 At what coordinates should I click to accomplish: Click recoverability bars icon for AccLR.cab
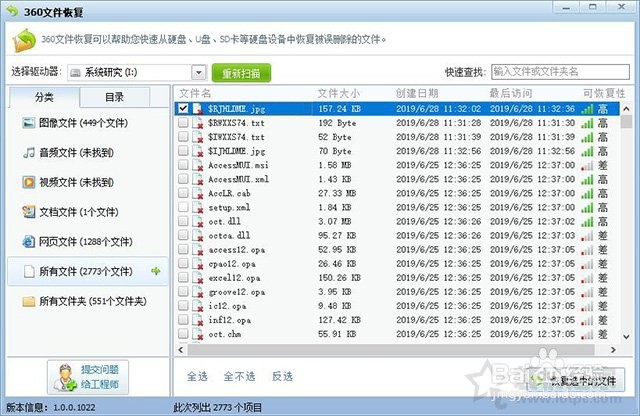(x=587, y=194)
